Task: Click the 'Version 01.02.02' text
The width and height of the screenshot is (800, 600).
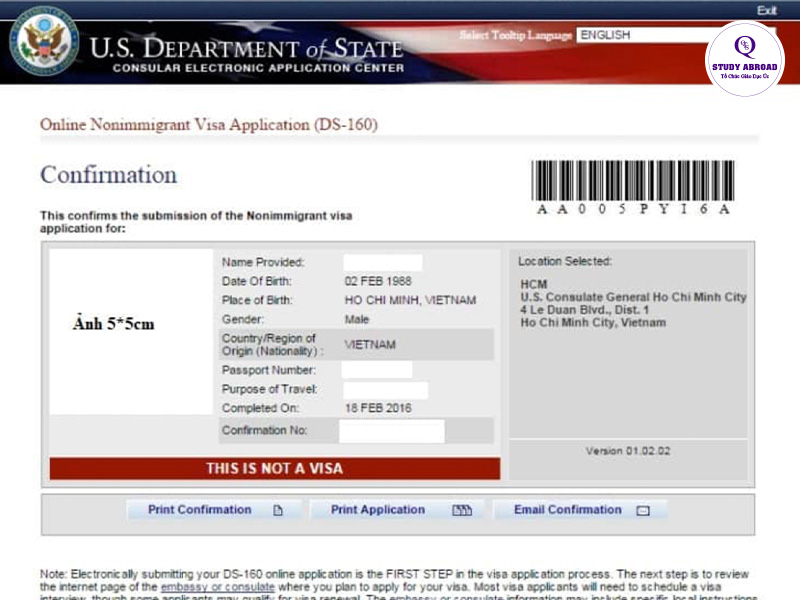Action: (628, 451)
